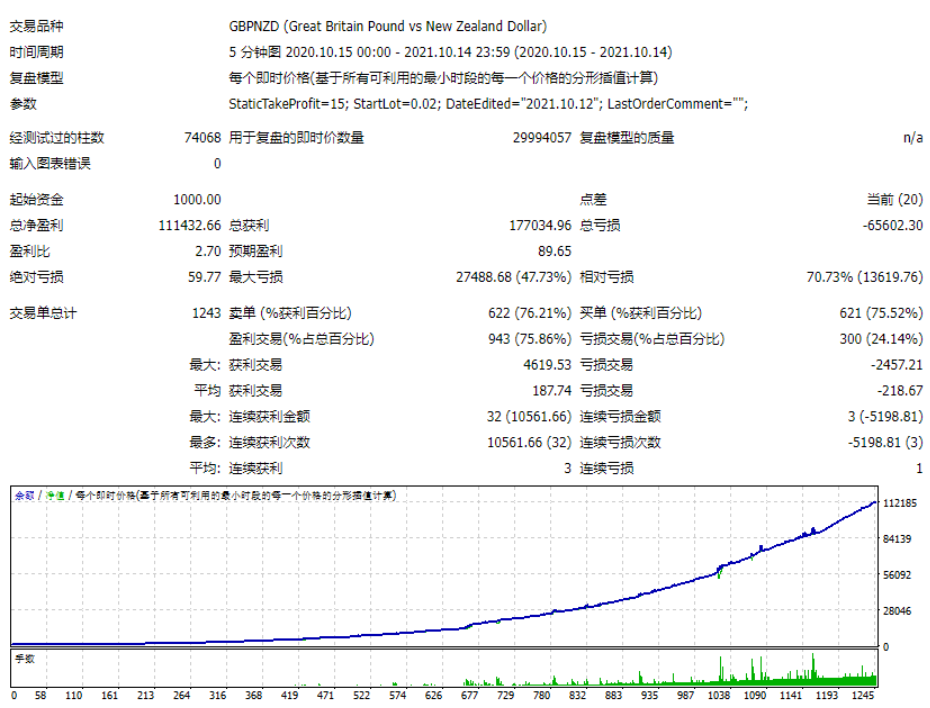Image resolution: width=930 pixels, height=708 pixels.
Task: Click the absolute drawdown value 59.77
Action: click(x=205, y=277)
